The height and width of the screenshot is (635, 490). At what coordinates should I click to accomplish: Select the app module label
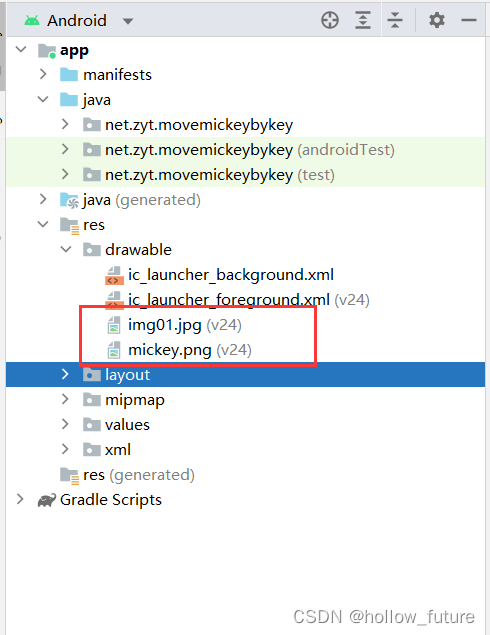click(74, 51)
